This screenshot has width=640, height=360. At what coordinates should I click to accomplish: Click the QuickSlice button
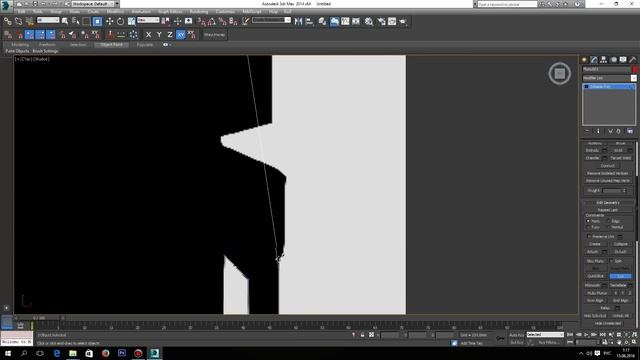tap(596, 276)
